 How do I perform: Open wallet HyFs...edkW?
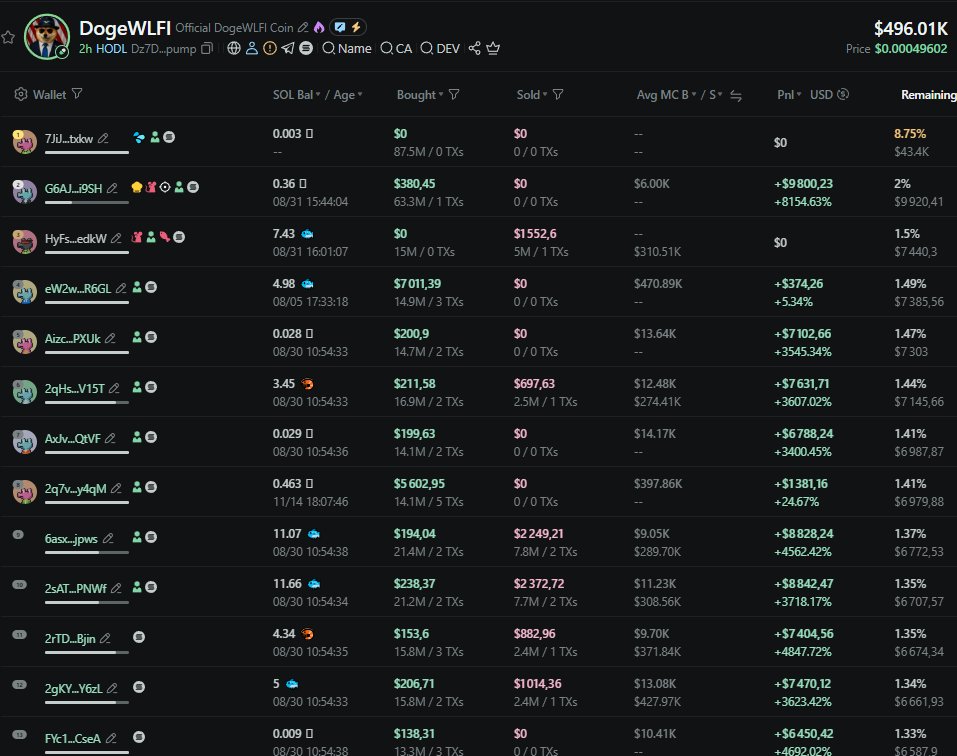pyautogui.click(x=76, y=239)
